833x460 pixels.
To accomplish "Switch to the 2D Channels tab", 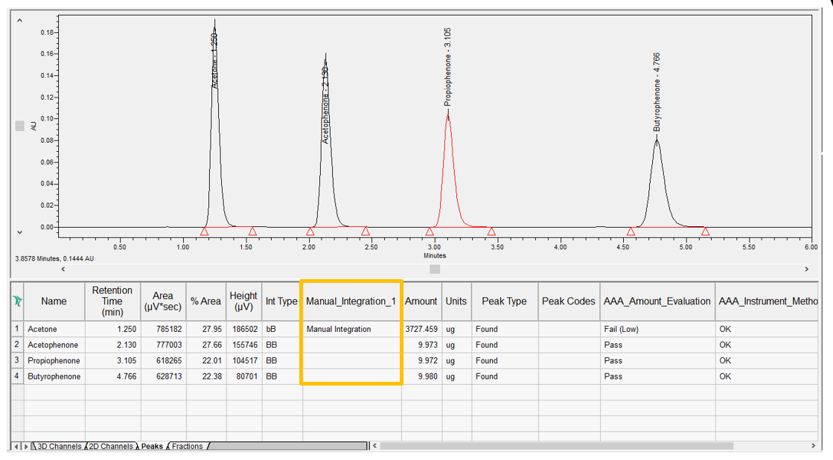I will [111, 446].
